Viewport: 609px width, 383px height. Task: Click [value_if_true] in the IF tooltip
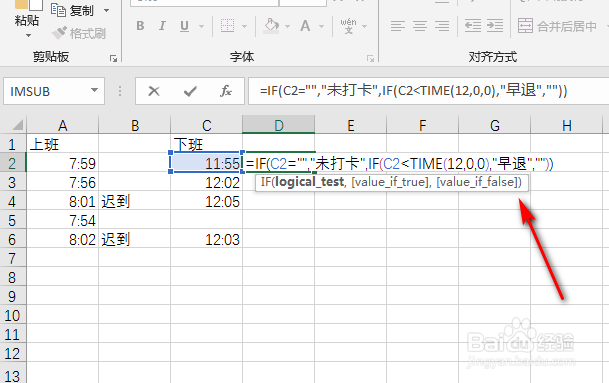(x=391, y=182)
